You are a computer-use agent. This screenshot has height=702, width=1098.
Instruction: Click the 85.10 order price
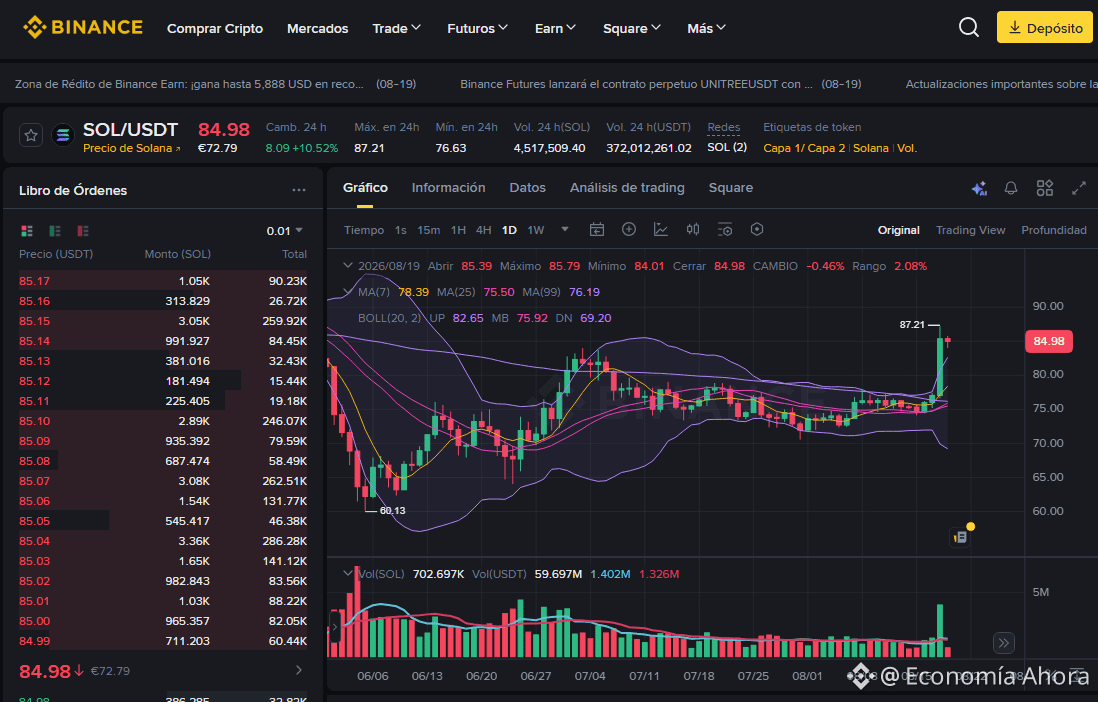pyautogui.click(x=34, y=421)
